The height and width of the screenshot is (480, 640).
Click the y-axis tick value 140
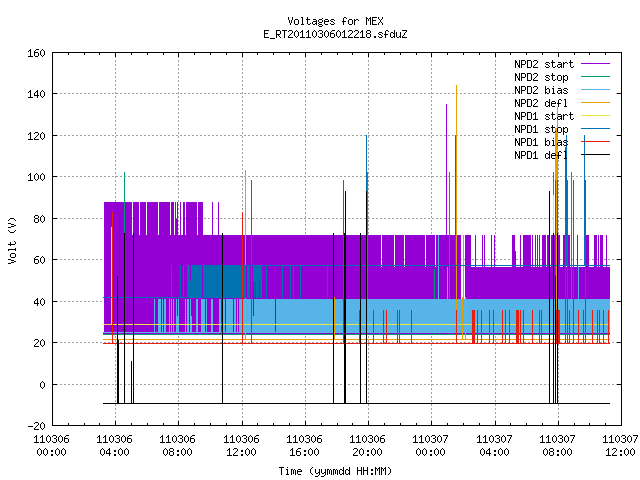tap(36, 94)
